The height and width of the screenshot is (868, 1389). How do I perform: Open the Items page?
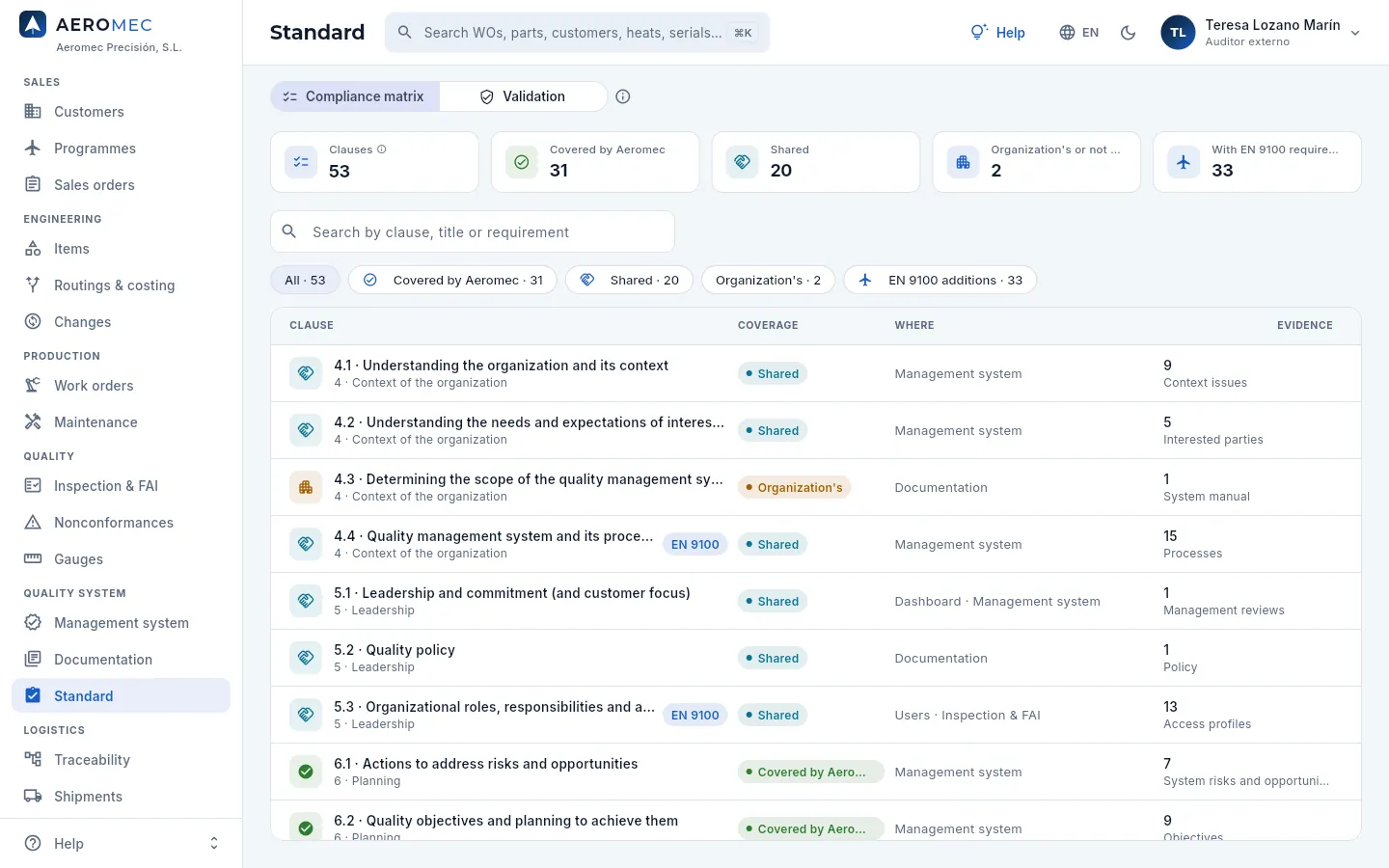pos(121,249)
